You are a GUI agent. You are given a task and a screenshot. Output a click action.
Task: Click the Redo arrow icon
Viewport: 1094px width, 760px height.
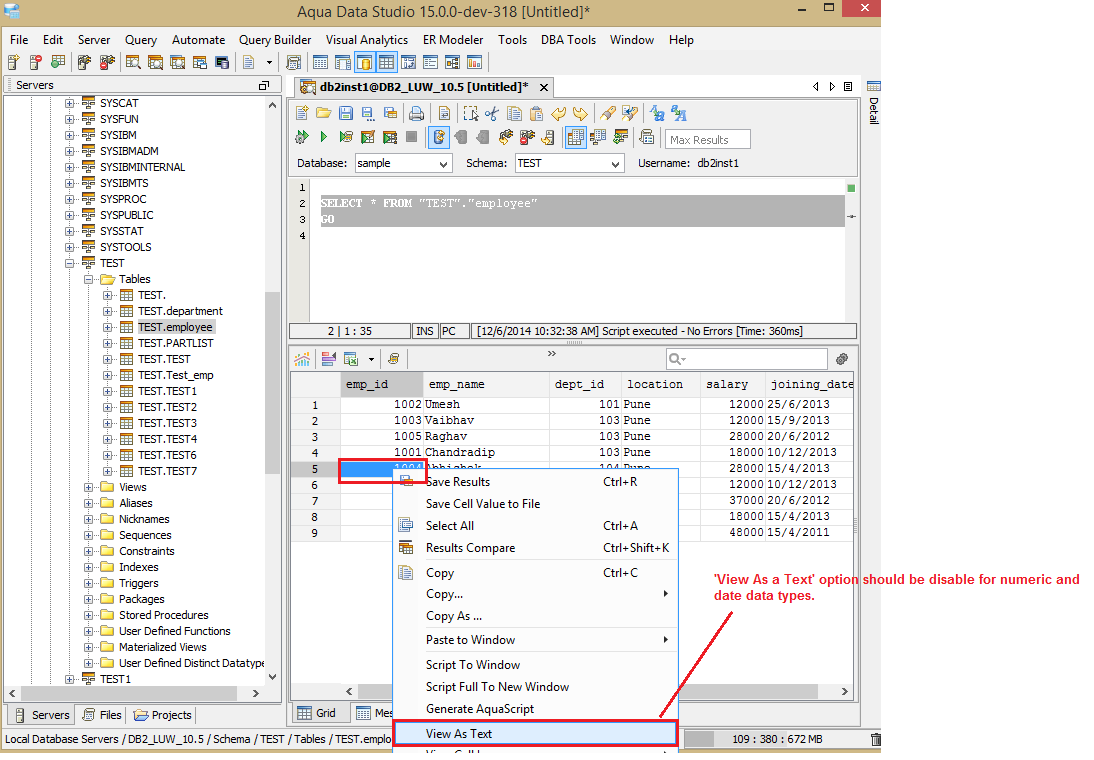pyautogui.click(x=580, y=113)
